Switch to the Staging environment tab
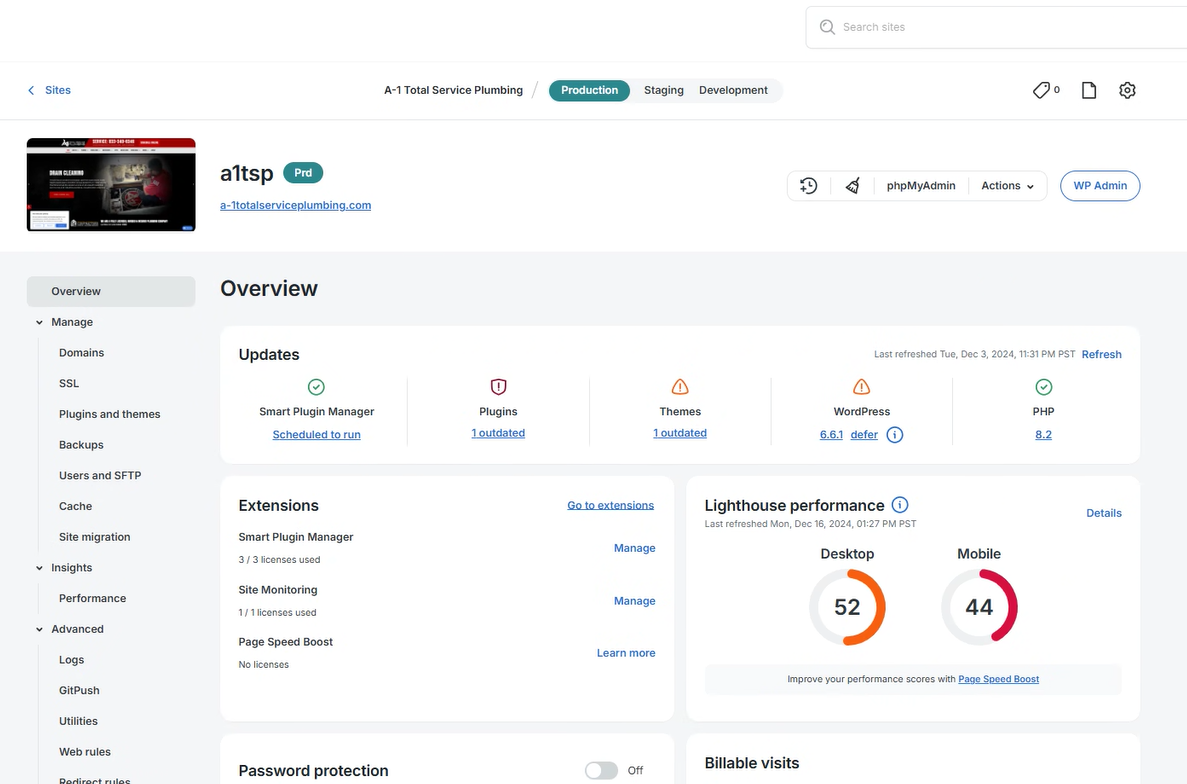1187x784 pixels. pos(664,90)
